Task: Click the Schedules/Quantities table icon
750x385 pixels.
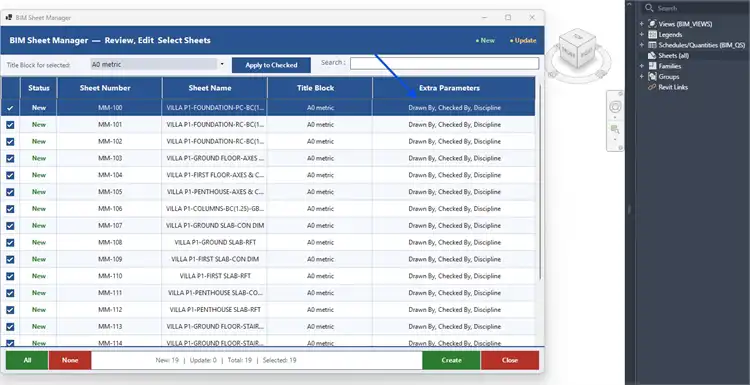Action: [x=652, y=45]
